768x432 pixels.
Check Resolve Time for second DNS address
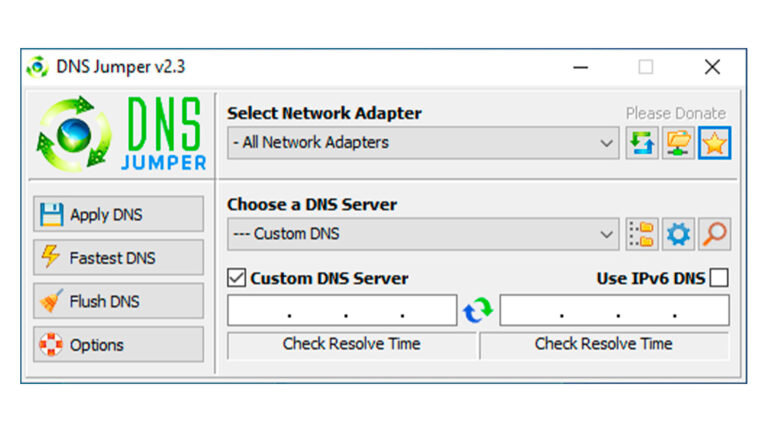[604, 345]
